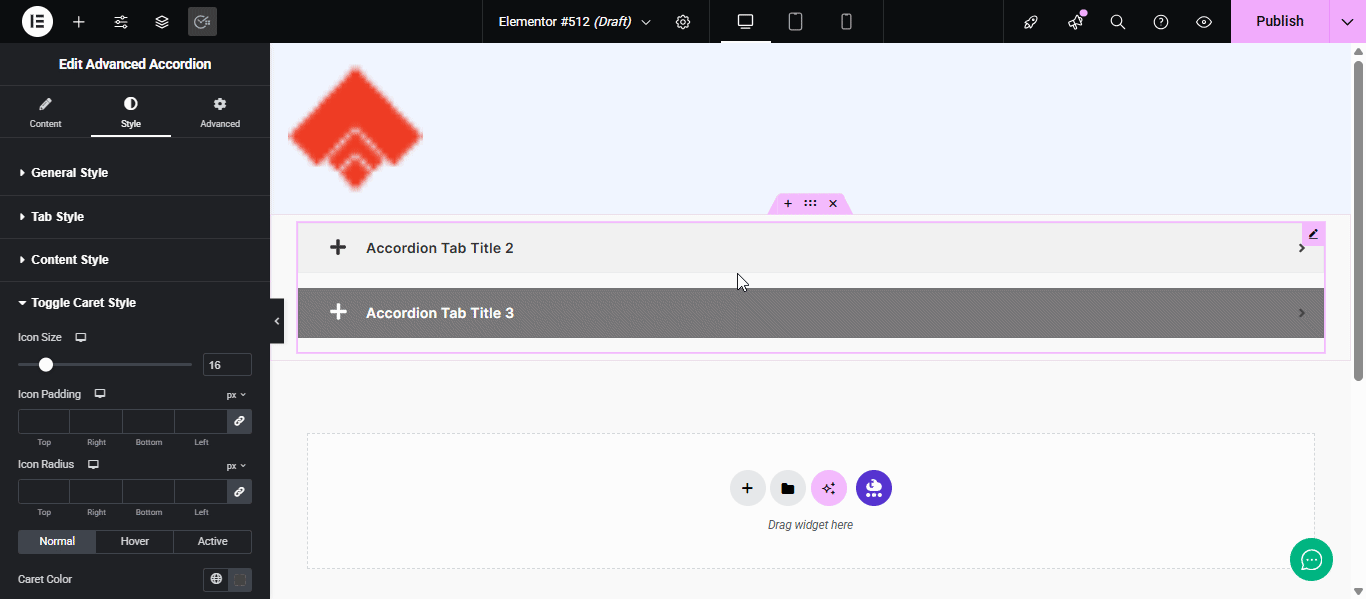Click Icon Size responsive device icon
Screen dimensions: 1366x599
(x=81, y=337)
